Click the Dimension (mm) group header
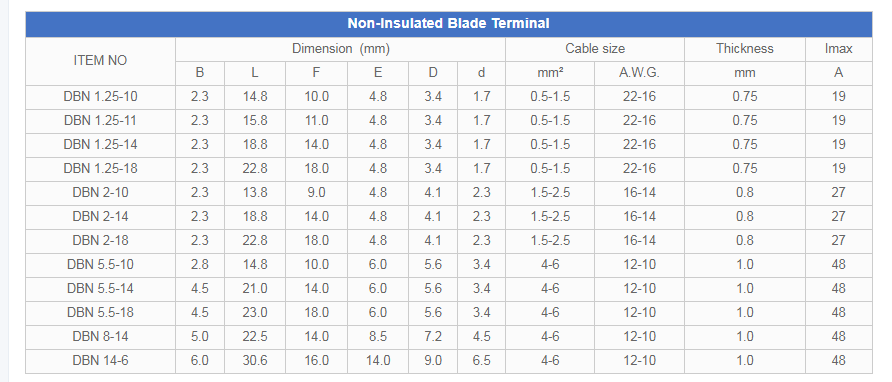 point(340,49)
